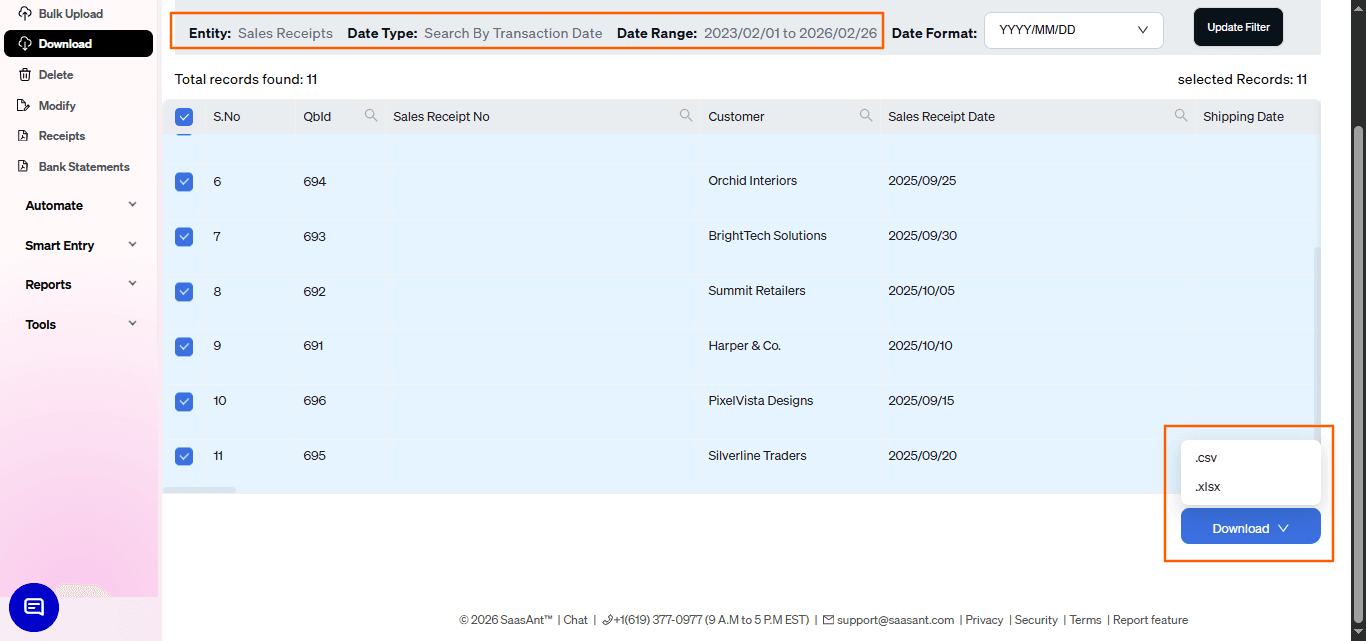Deselect the Silverline Traders row checkbox
The width and height of the screenshot is (1366, 641).
click(x=184, y=456)
